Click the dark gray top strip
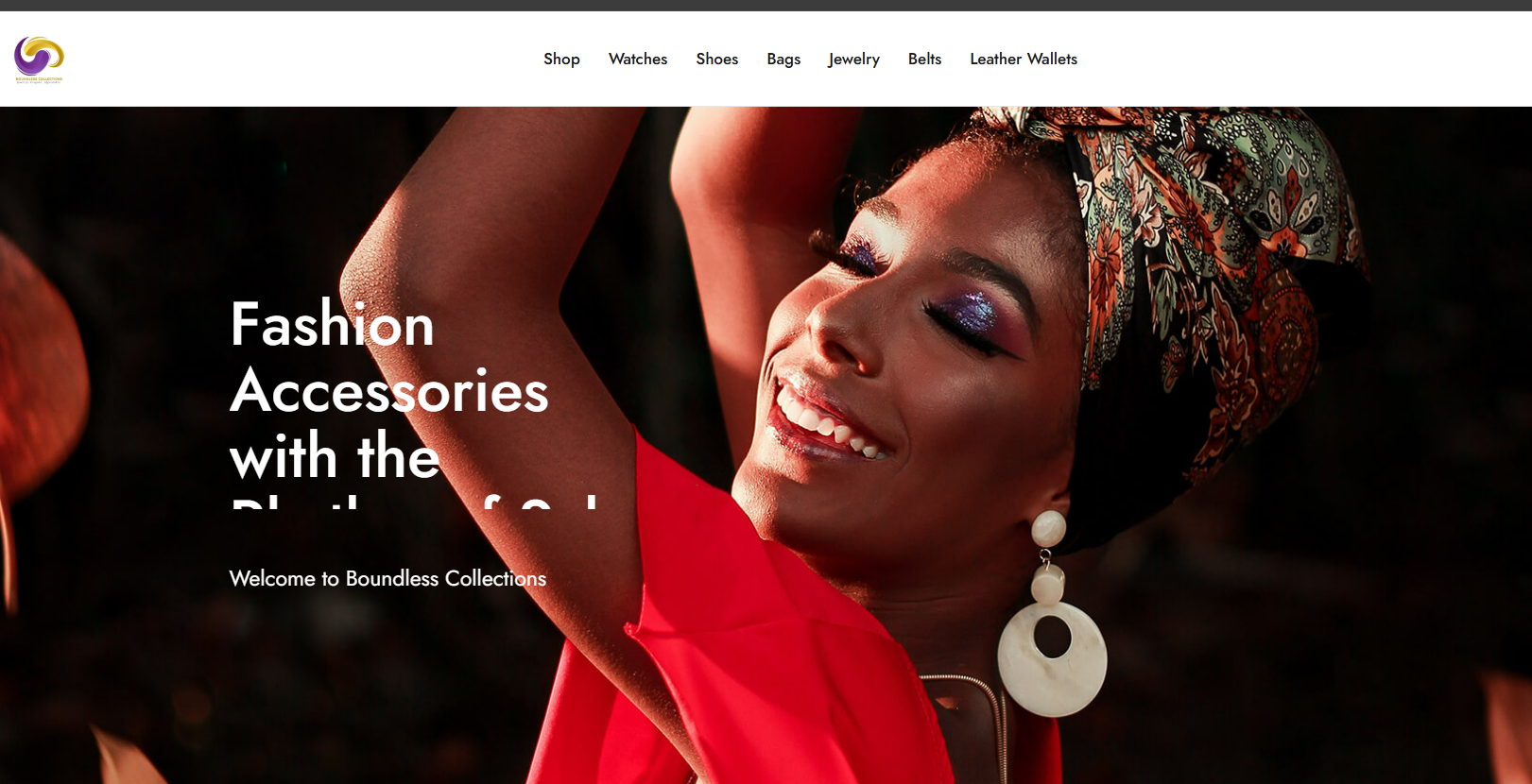 point(766,6)
